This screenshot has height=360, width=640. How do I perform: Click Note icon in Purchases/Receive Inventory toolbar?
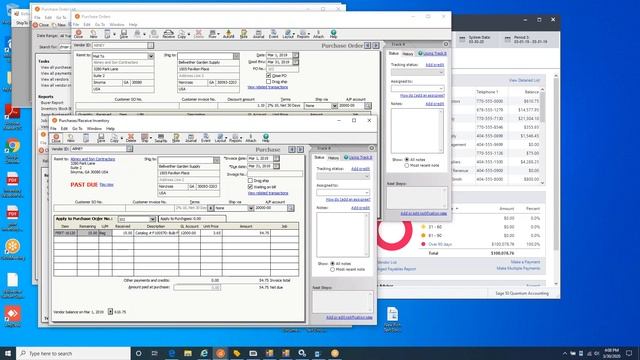point(176,138)
